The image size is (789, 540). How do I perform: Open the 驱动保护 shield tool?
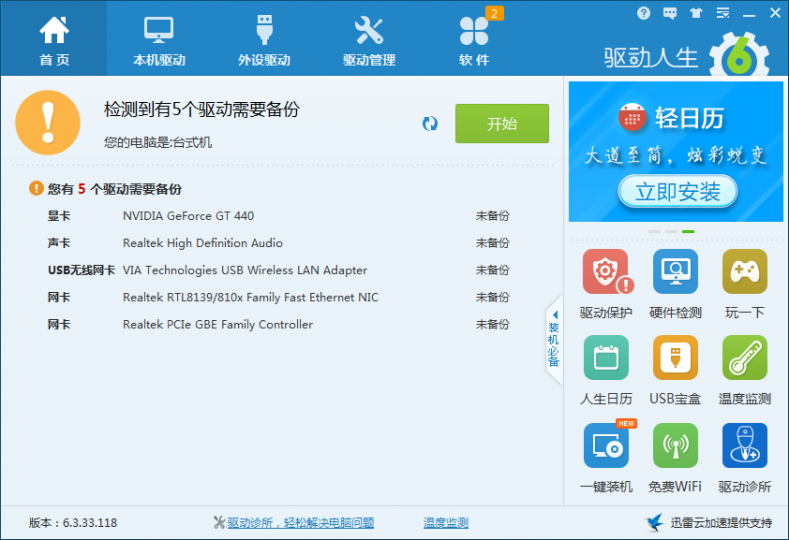[x=606, y=284]
